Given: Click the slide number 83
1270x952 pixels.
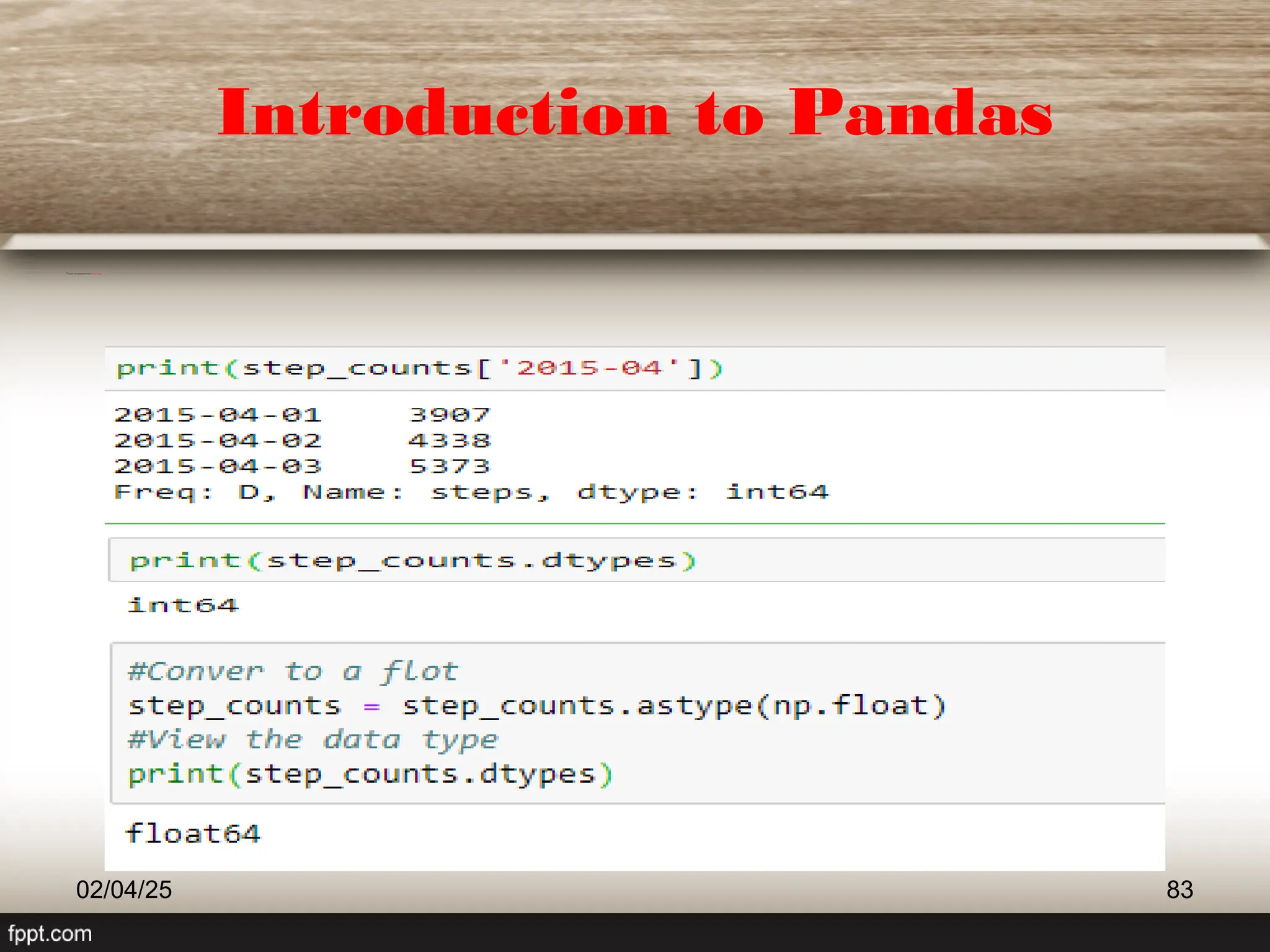Looking at the screenshot, I should 1179,889.
